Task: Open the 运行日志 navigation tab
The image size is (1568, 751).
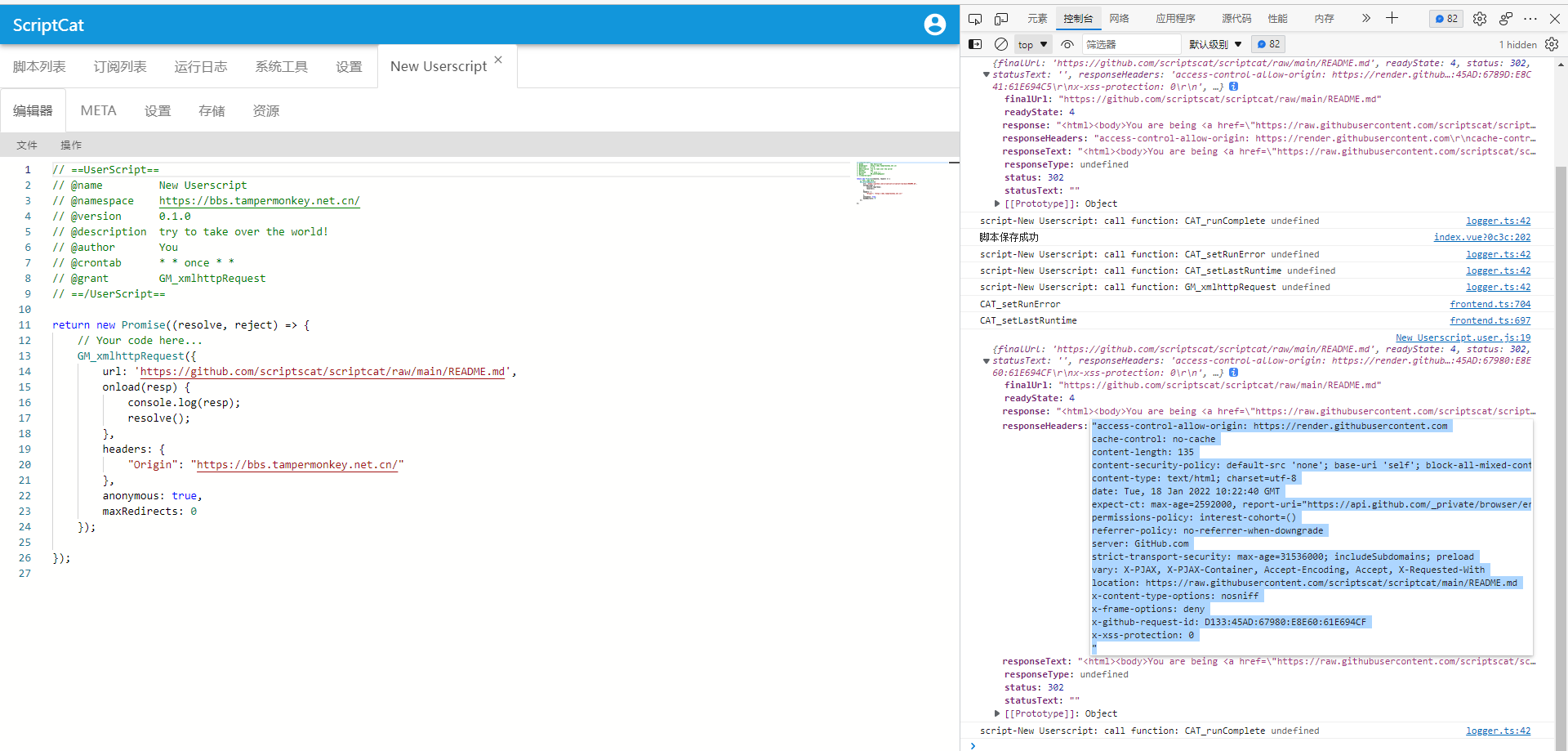Action: (x=201, y=66)
